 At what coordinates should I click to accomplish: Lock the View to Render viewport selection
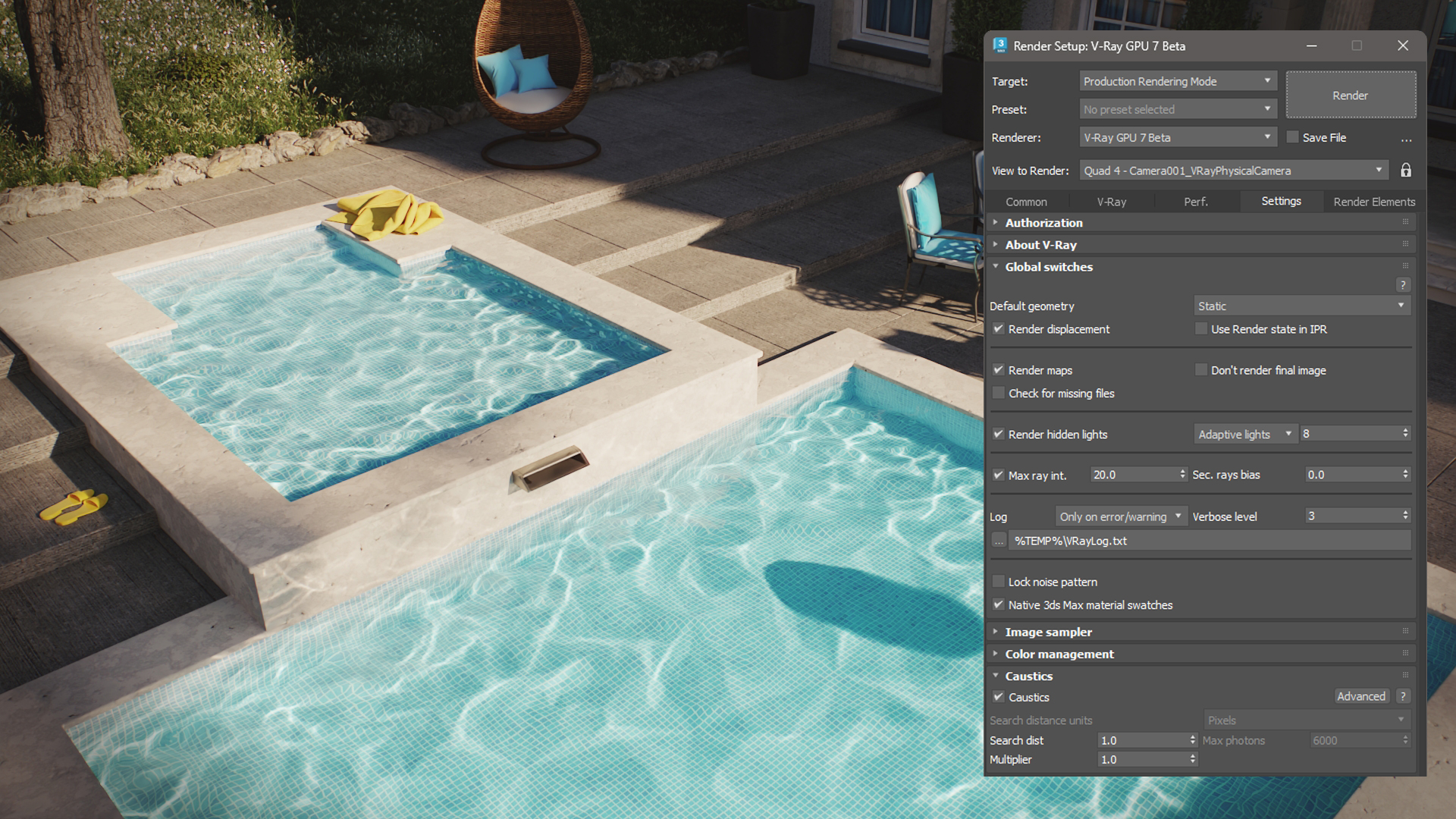(x=1405, y=170)
